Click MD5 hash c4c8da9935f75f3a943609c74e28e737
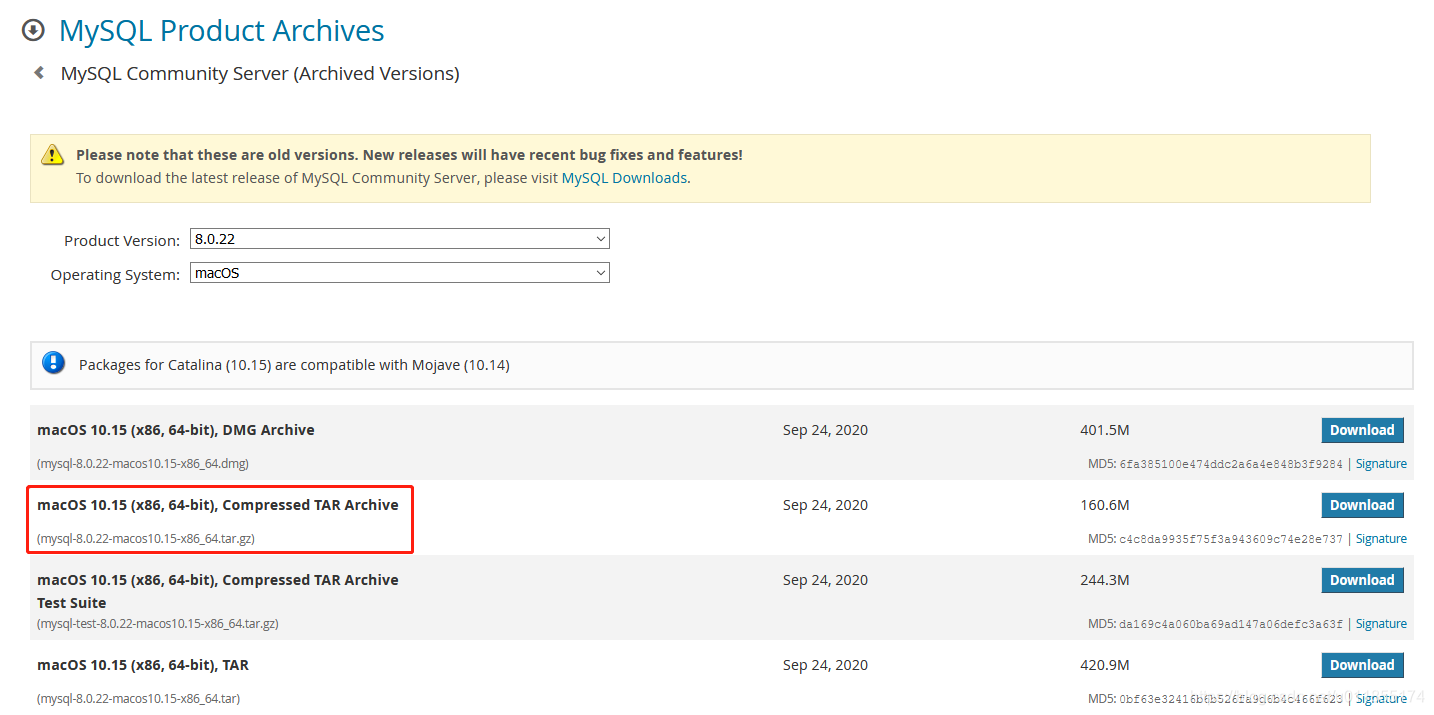Viewport: 1434px width, 715px height. (1231, 539)
